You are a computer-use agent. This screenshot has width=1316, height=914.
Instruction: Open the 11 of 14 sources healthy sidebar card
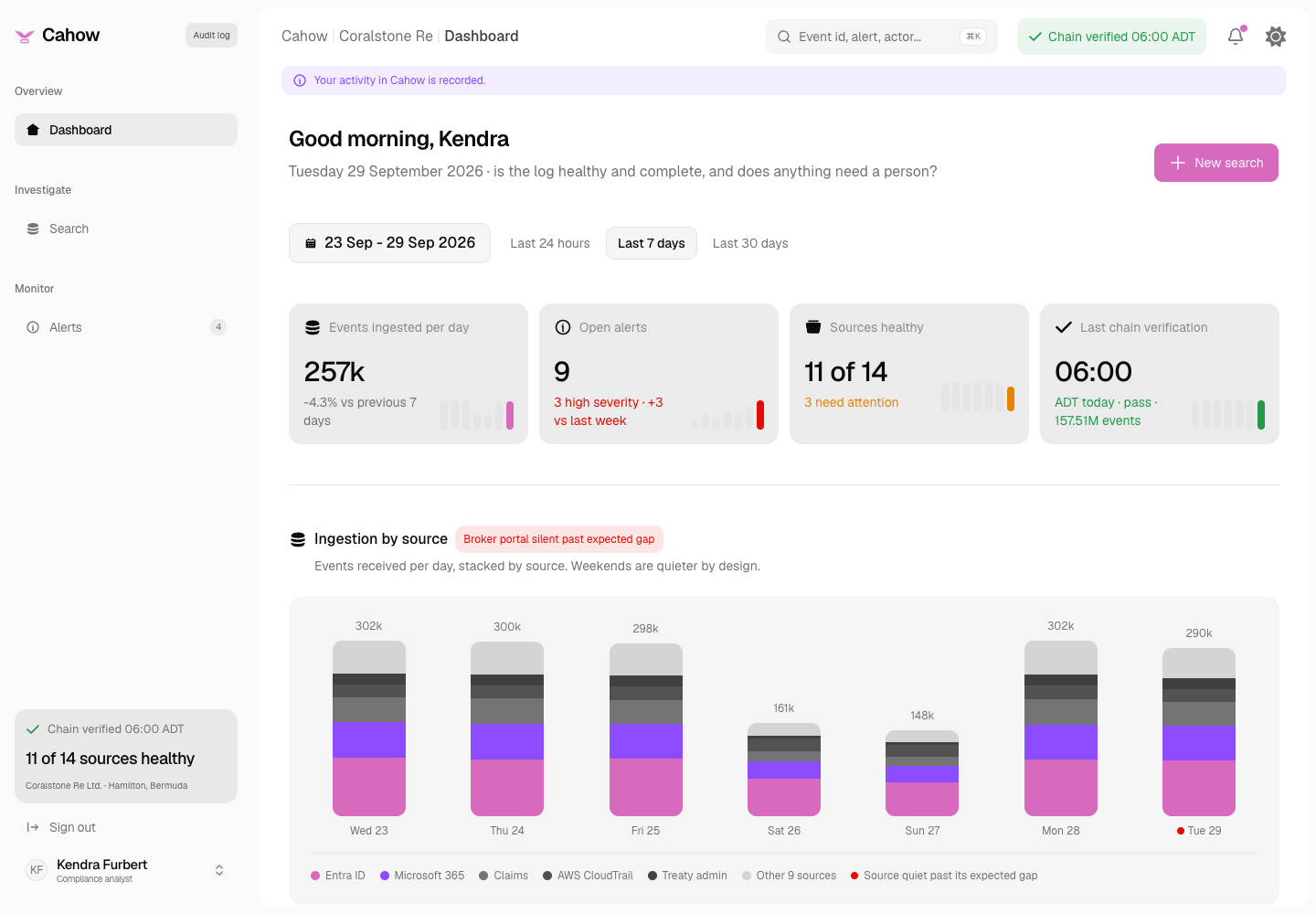coord(126,757)
